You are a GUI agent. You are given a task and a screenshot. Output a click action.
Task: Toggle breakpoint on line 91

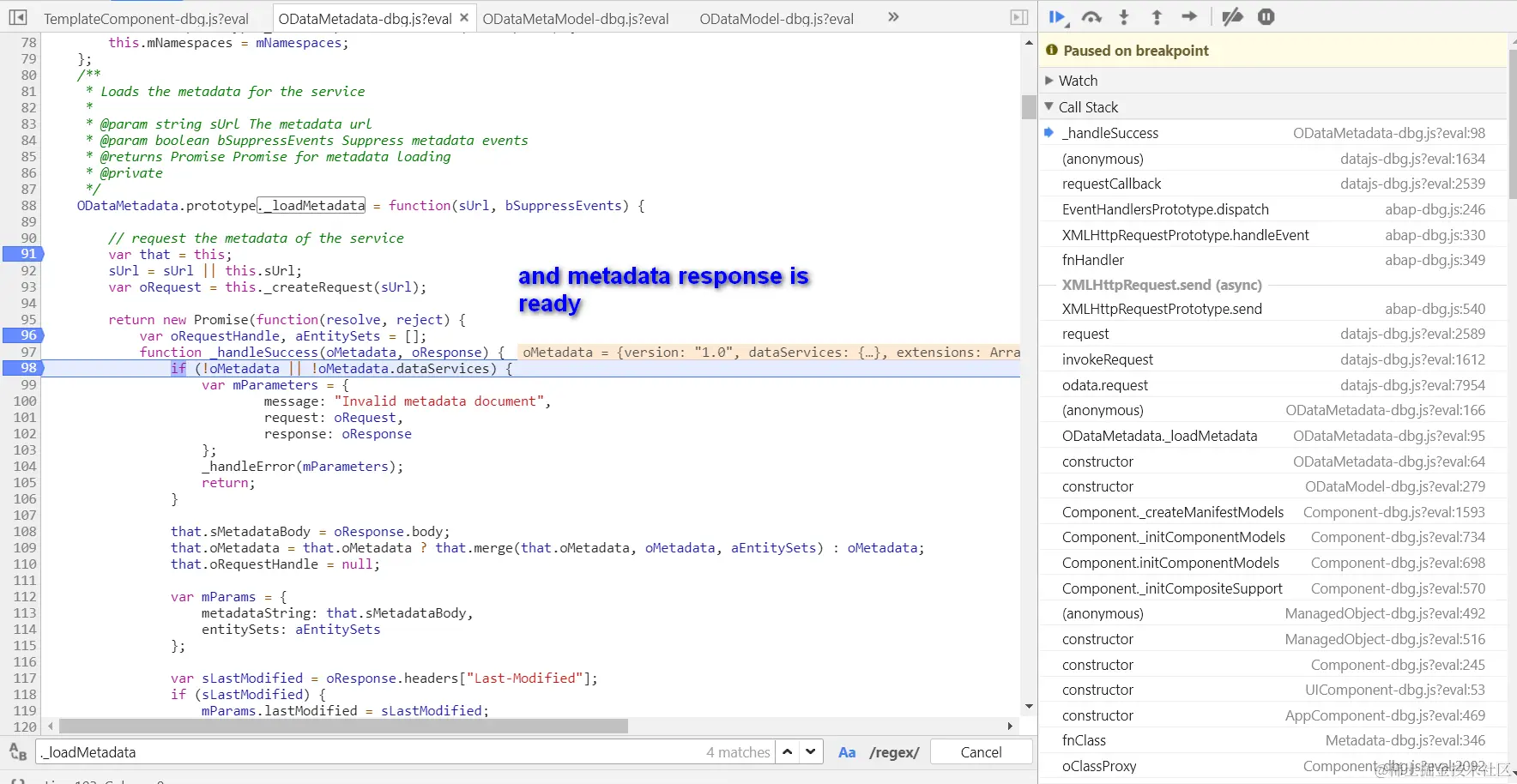[x=23, y=255]
